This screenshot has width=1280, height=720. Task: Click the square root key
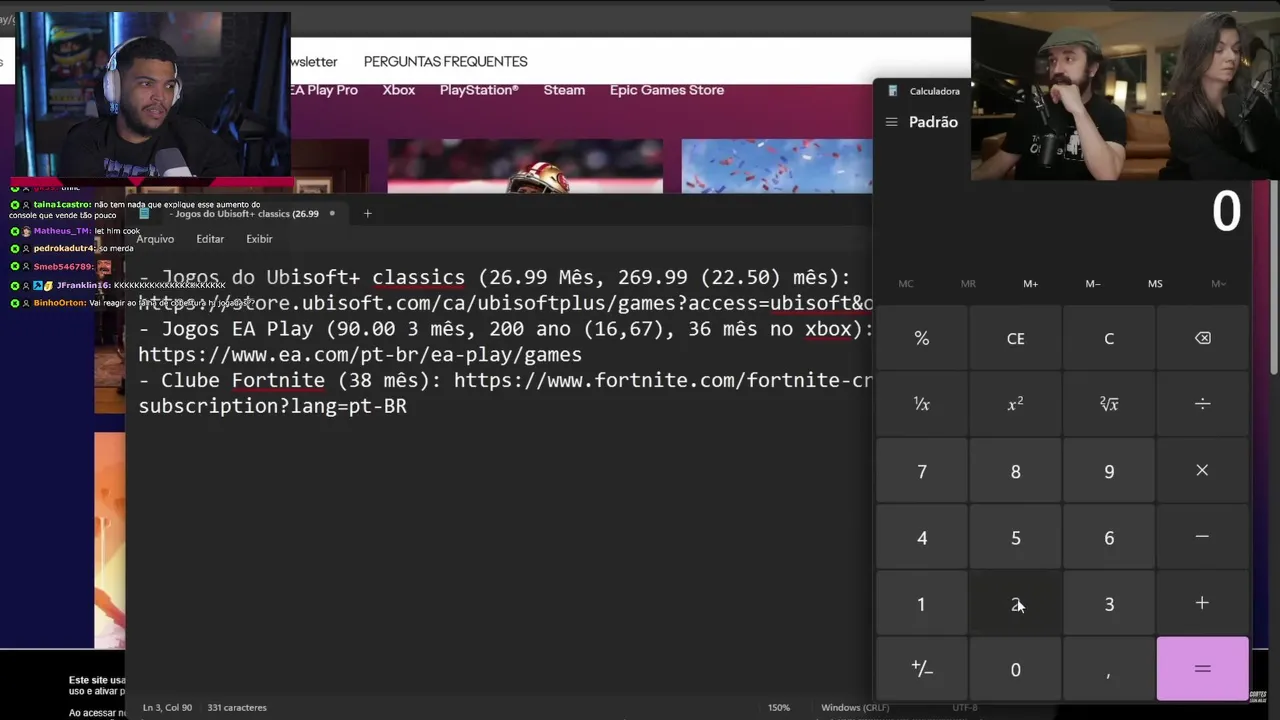1109,404
